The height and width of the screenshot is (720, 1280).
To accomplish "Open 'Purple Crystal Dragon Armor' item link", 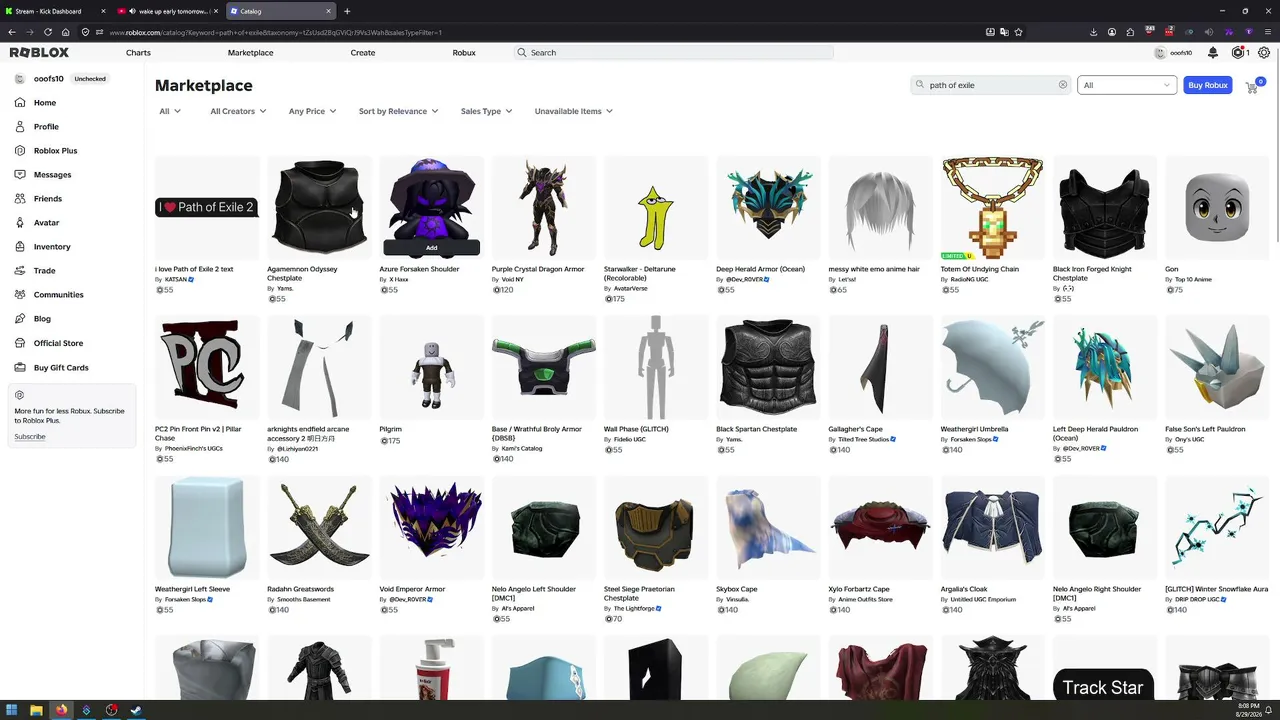I will (x=538, y=269).
